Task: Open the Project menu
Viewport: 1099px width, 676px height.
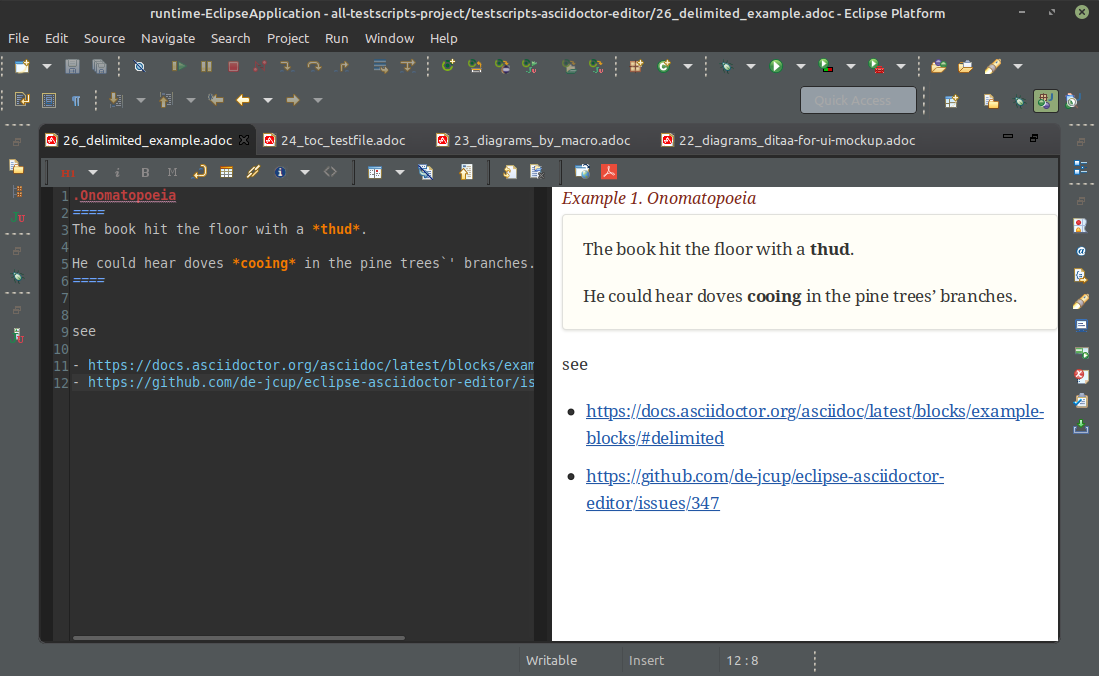Action: (x=287, y=39)
